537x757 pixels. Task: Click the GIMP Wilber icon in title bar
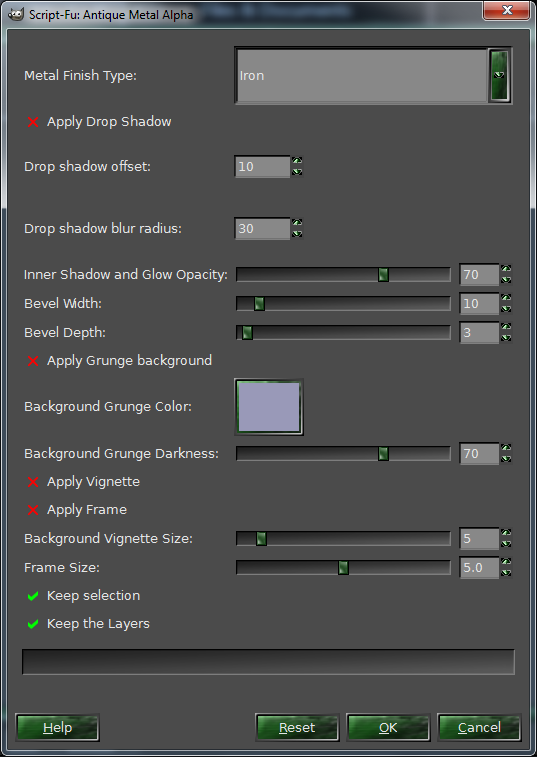16,14
